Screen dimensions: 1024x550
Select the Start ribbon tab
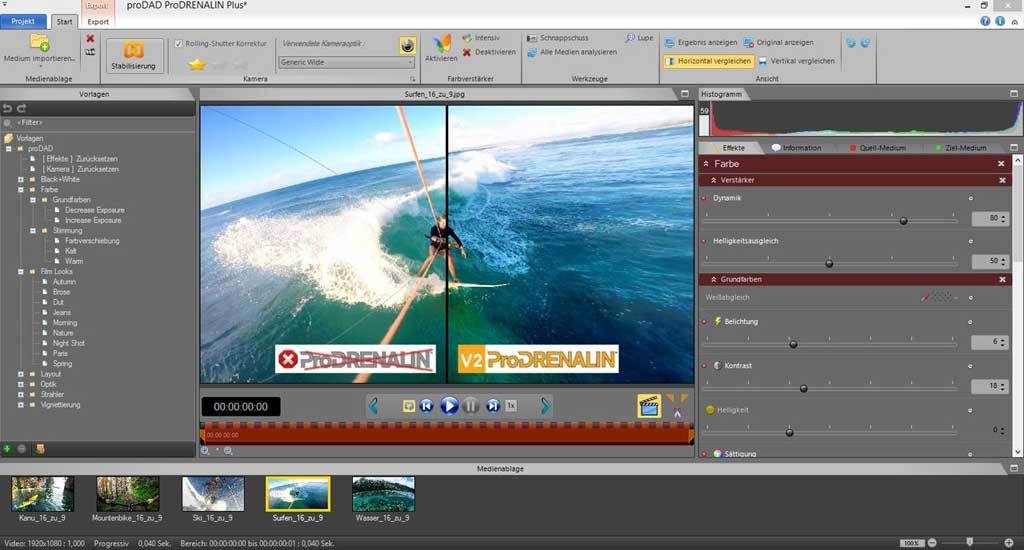point(64,22)
